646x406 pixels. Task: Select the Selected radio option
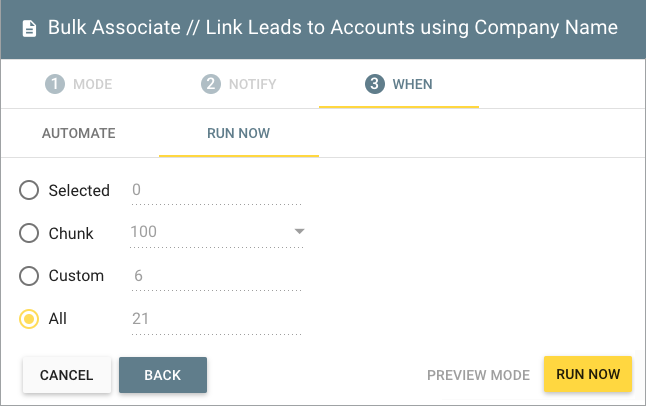click(x=30, y=190)
